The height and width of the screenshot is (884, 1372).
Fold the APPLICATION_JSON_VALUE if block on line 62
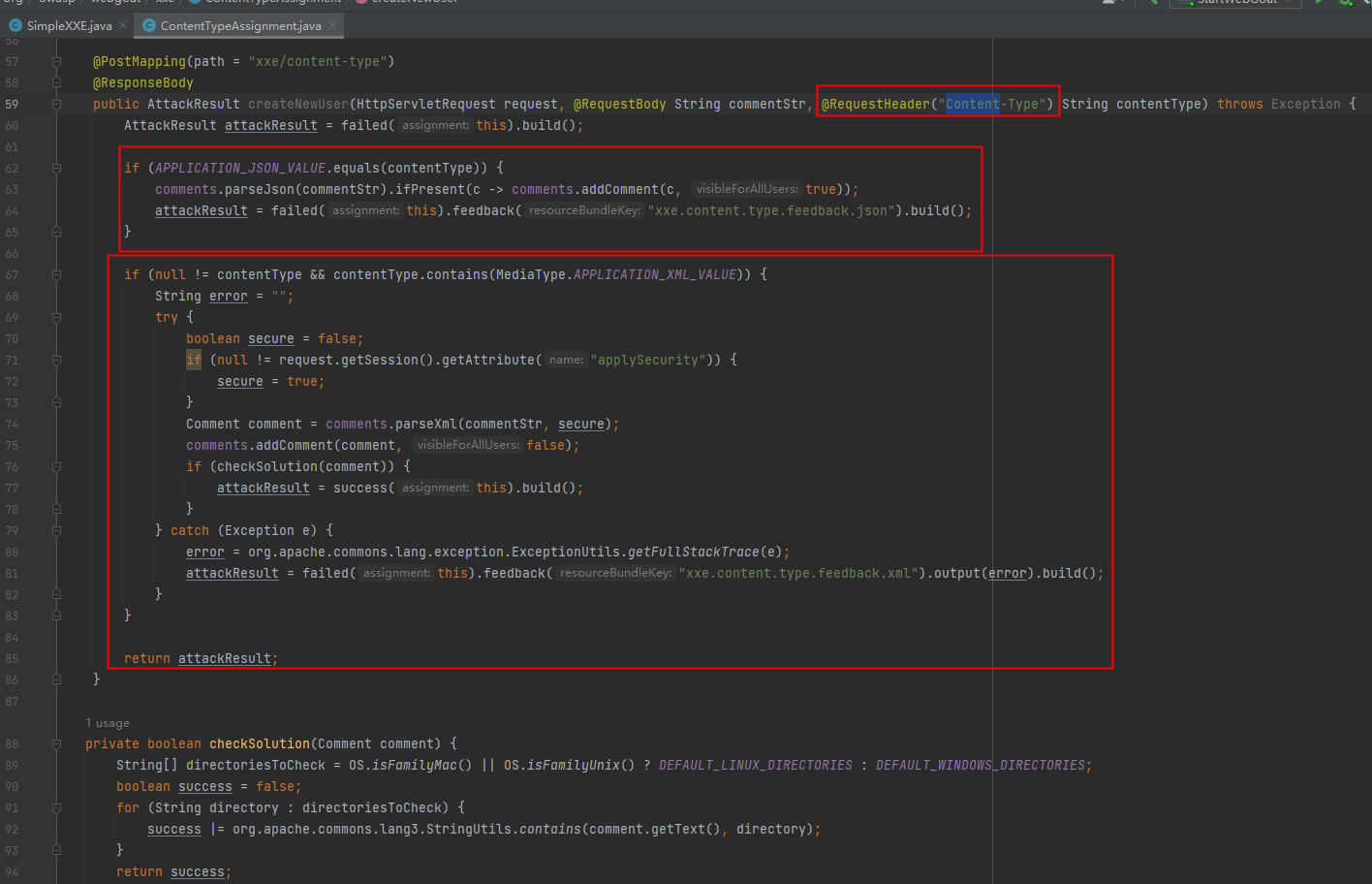pyautogui.click(x=56, y=168)
